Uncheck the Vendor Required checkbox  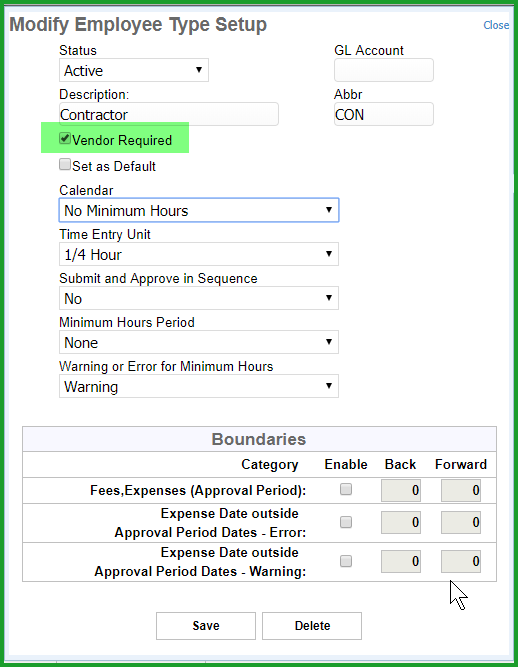click(x=65, y=139)
